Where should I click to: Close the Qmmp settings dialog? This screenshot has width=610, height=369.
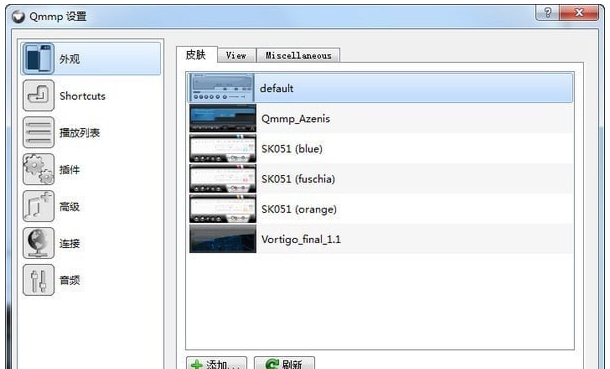[x=579, y=13]
